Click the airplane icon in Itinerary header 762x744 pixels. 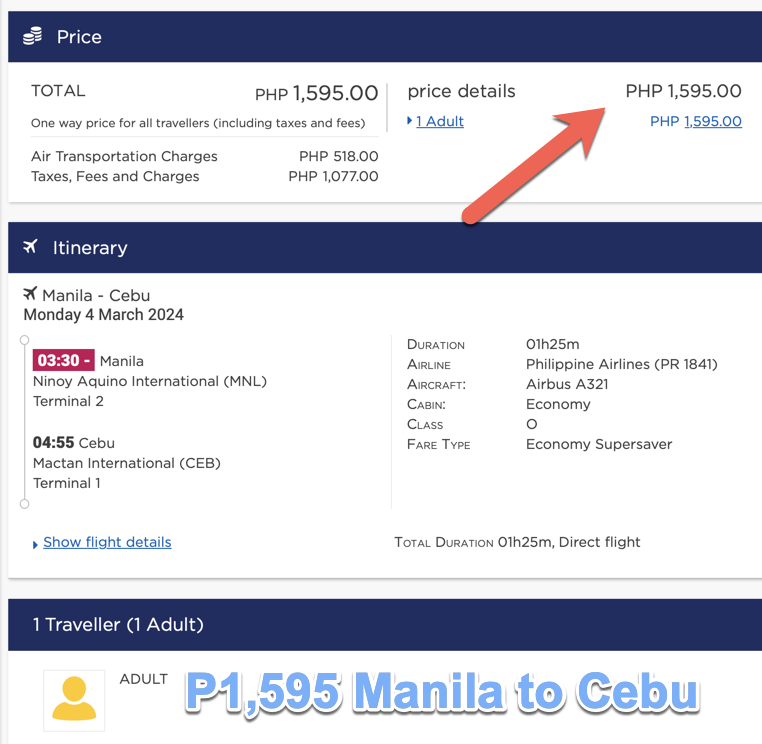(x=31, y=247)
